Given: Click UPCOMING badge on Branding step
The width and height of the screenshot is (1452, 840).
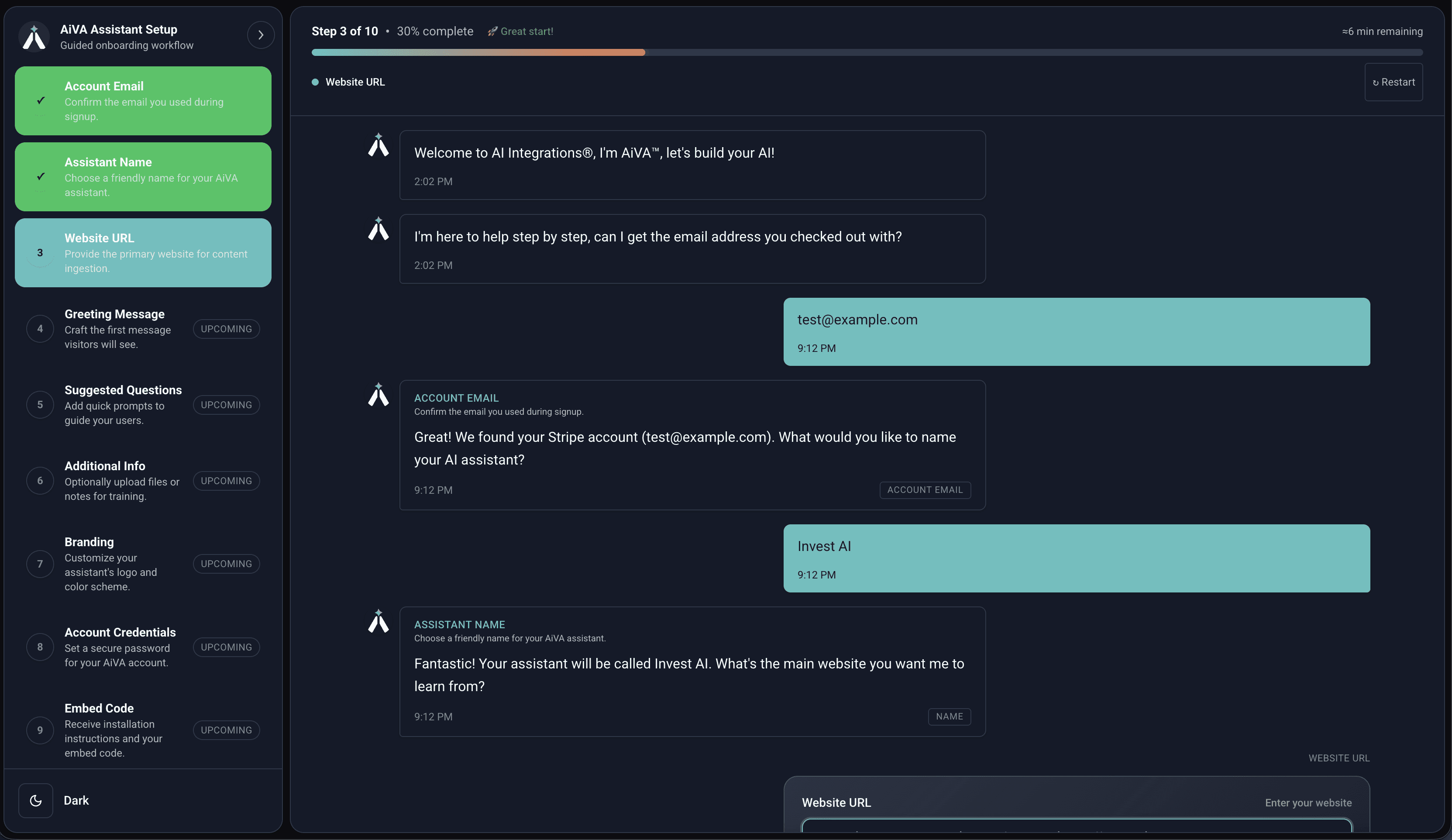Looking at the screenshot, I should click(226, 564).
